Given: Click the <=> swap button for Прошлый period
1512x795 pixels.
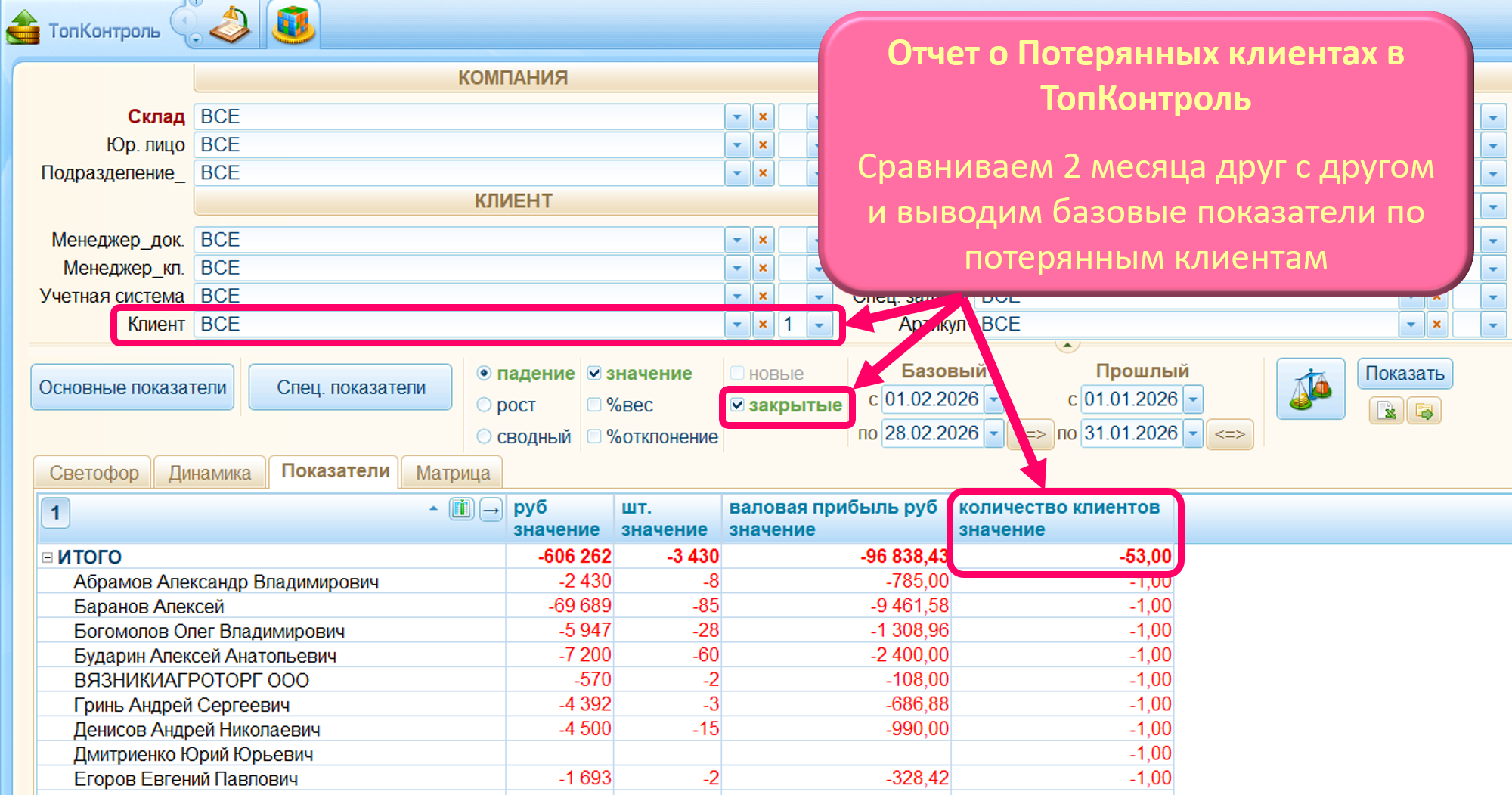Looking at the screenshot, I should pos(1230,433).
